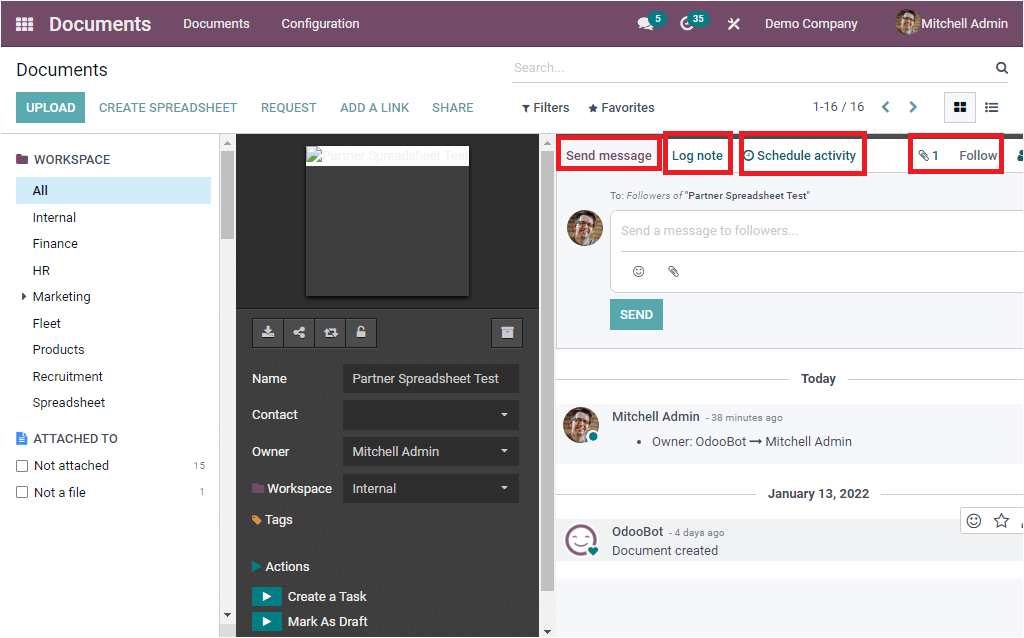
Task: Open the Contact dropdown
Action: 504,415
